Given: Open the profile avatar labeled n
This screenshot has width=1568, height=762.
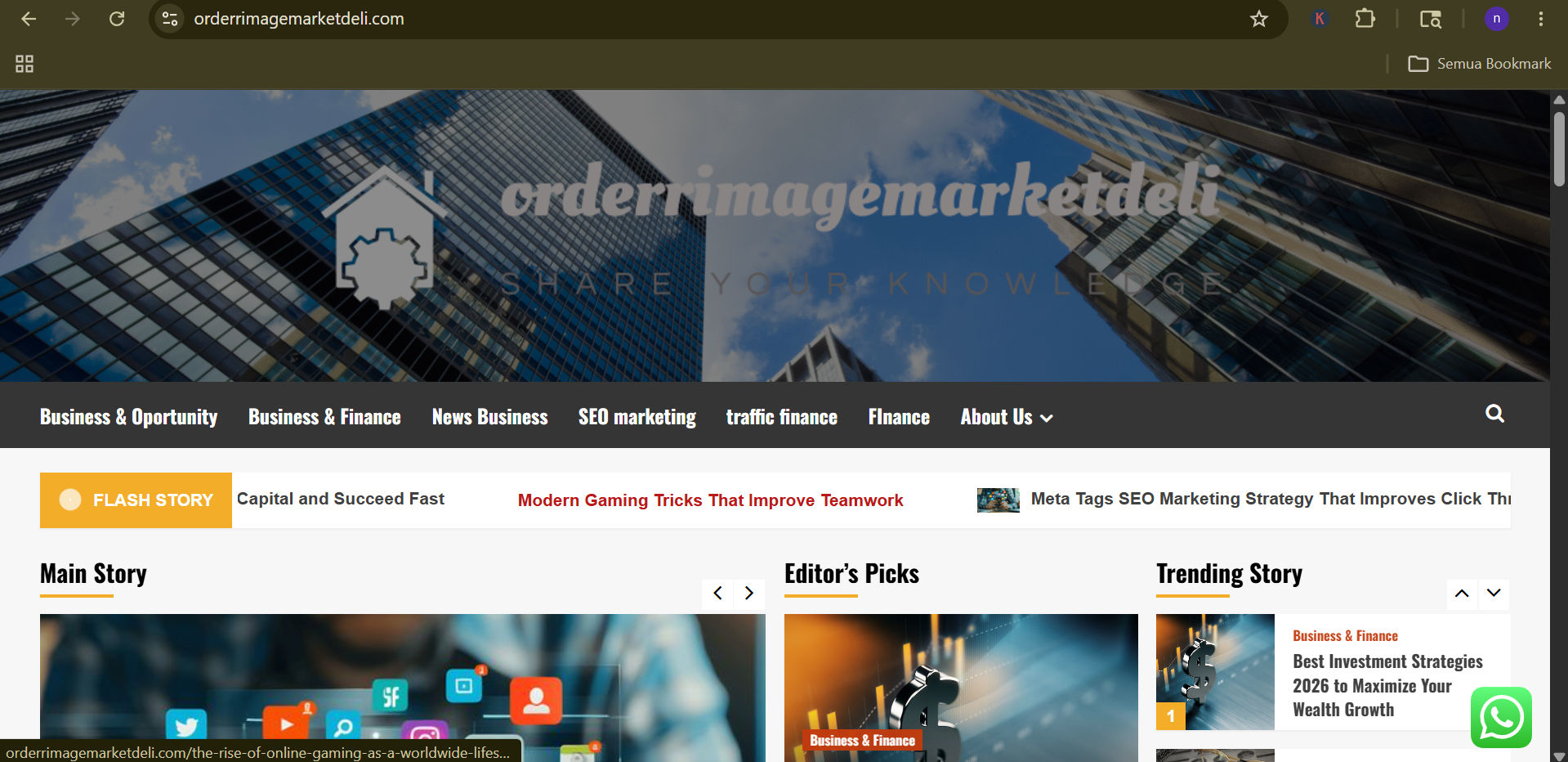Looking at the screenshot, I should [1496, 19].
